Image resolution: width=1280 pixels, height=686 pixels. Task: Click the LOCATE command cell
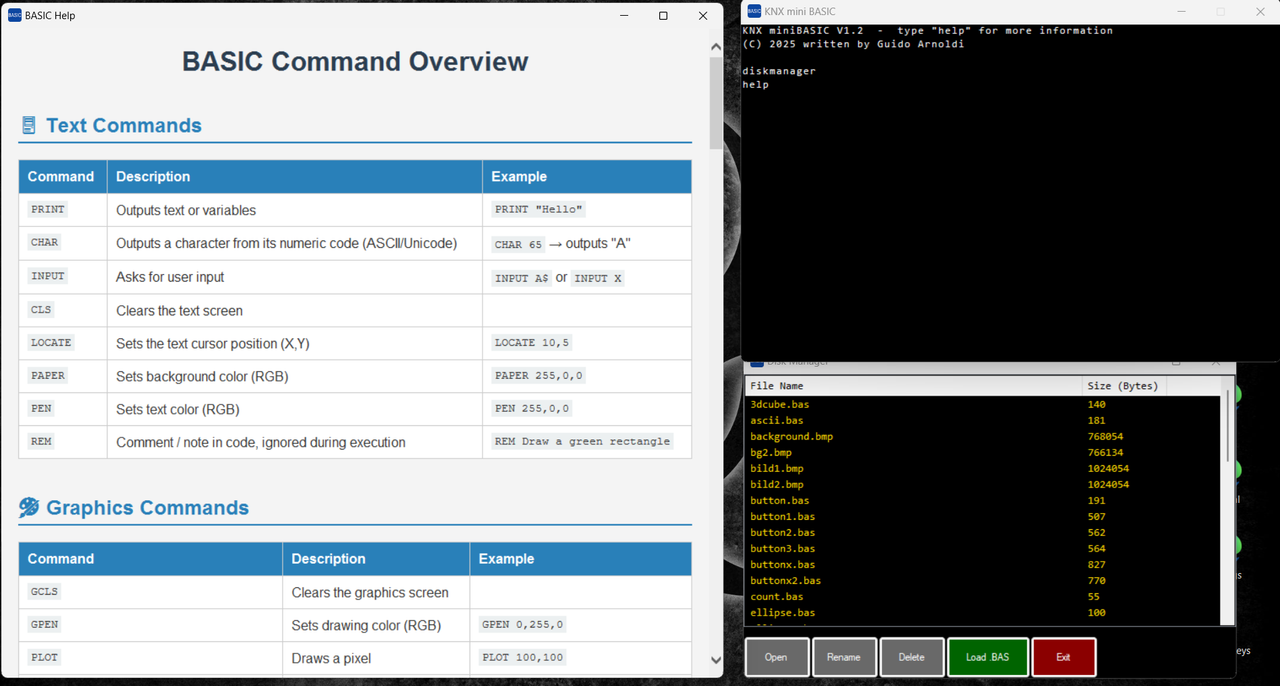tap(63, 343)
